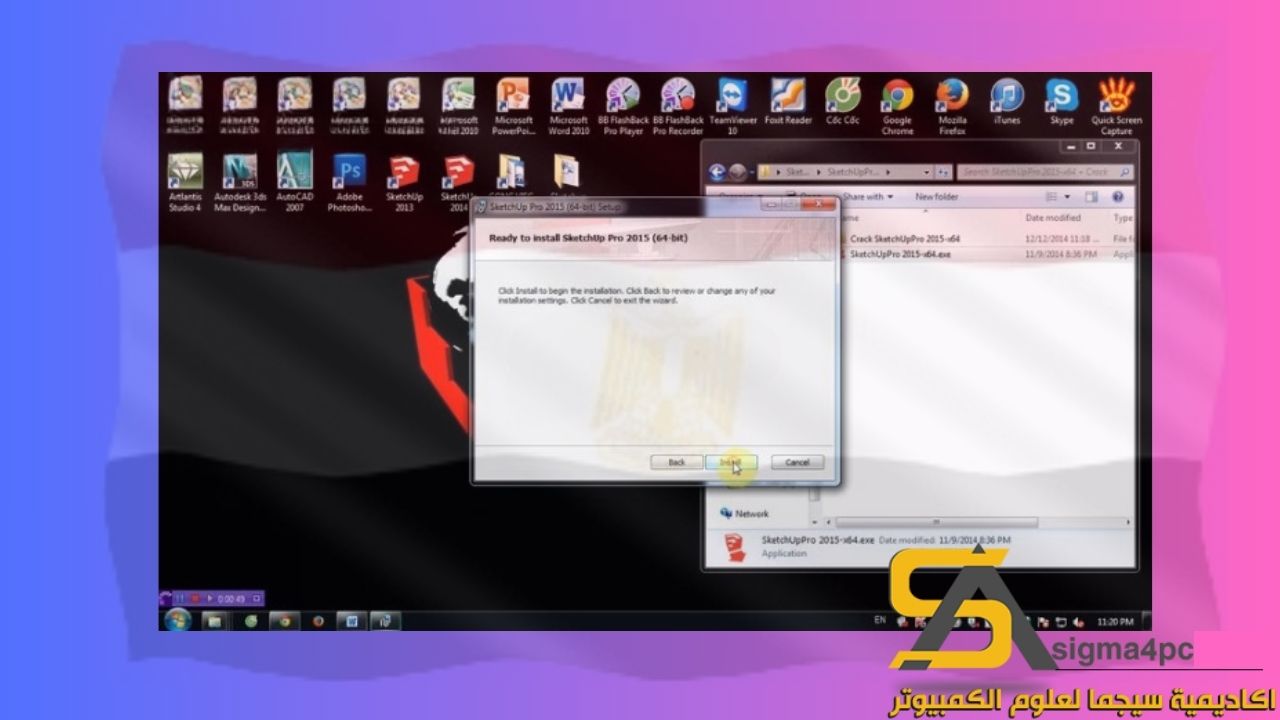Click the Windows Start button
This screenshot has height=720, width=1280.
pos(177,620)
